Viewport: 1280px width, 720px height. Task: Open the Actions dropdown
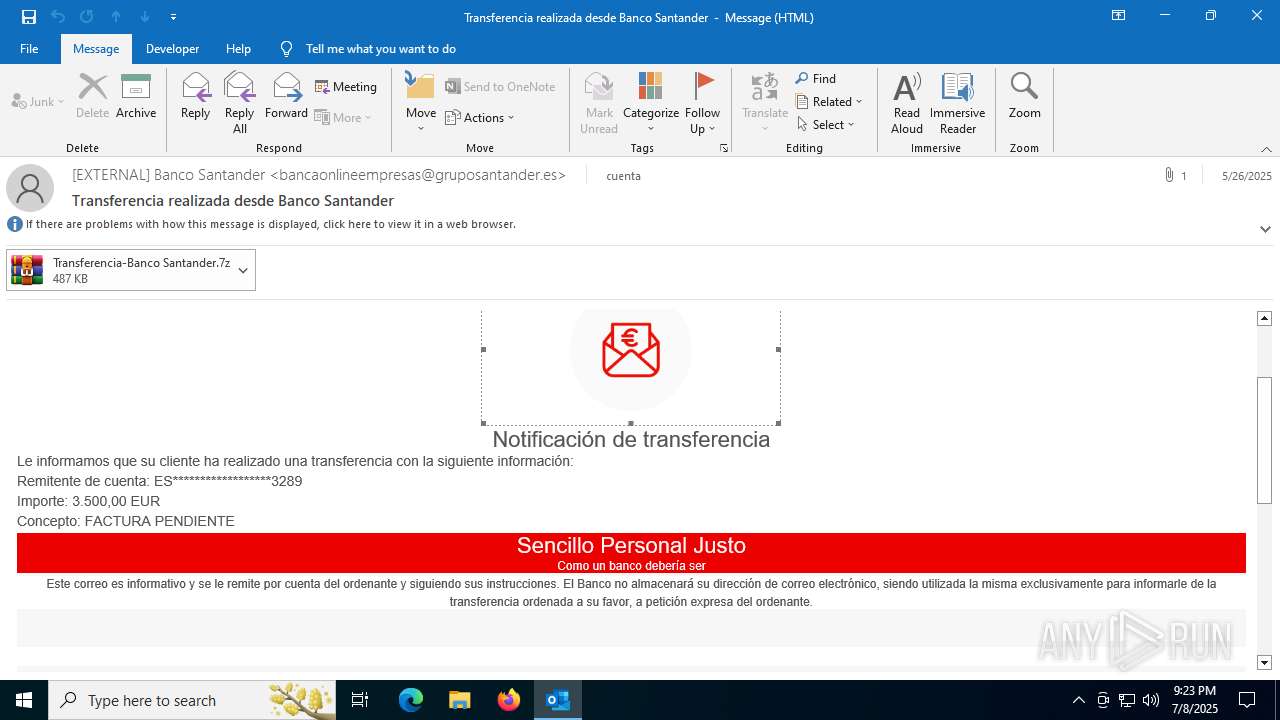pos(480,118)
